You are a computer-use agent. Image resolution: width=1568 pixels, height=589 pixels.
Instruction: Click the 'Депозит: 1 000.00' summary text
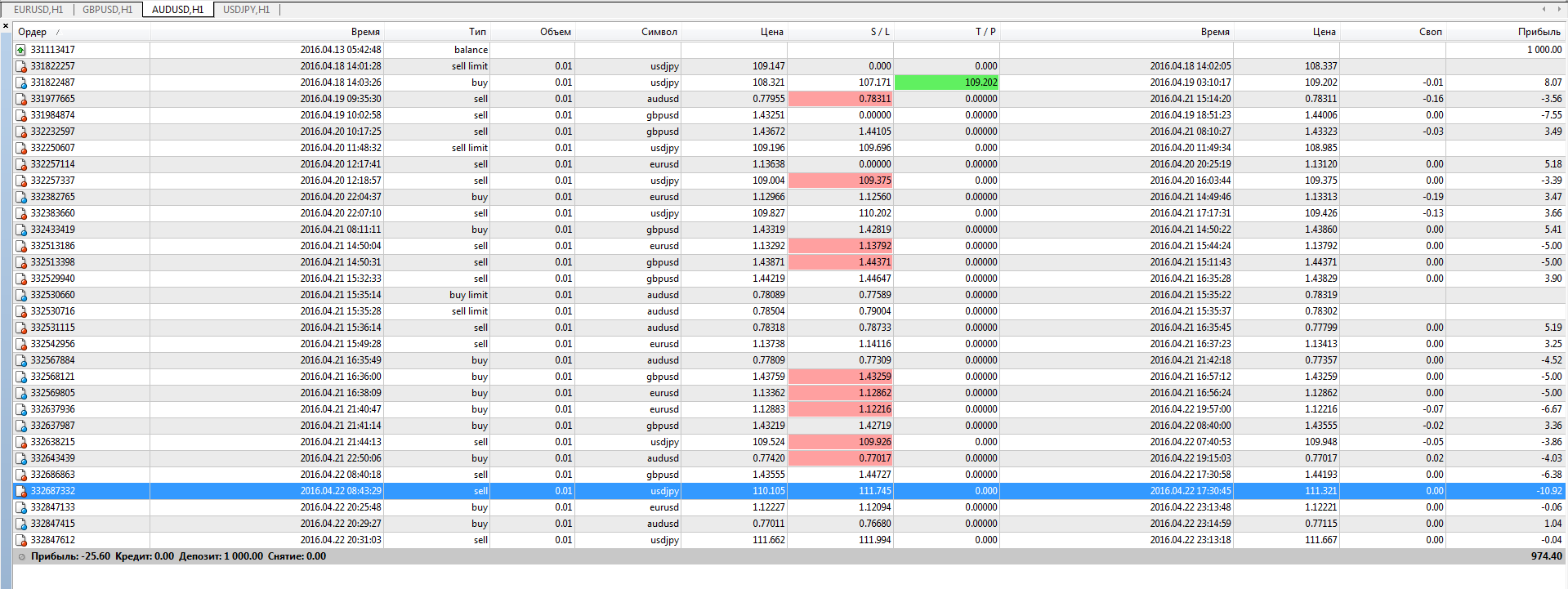point(221,556)
